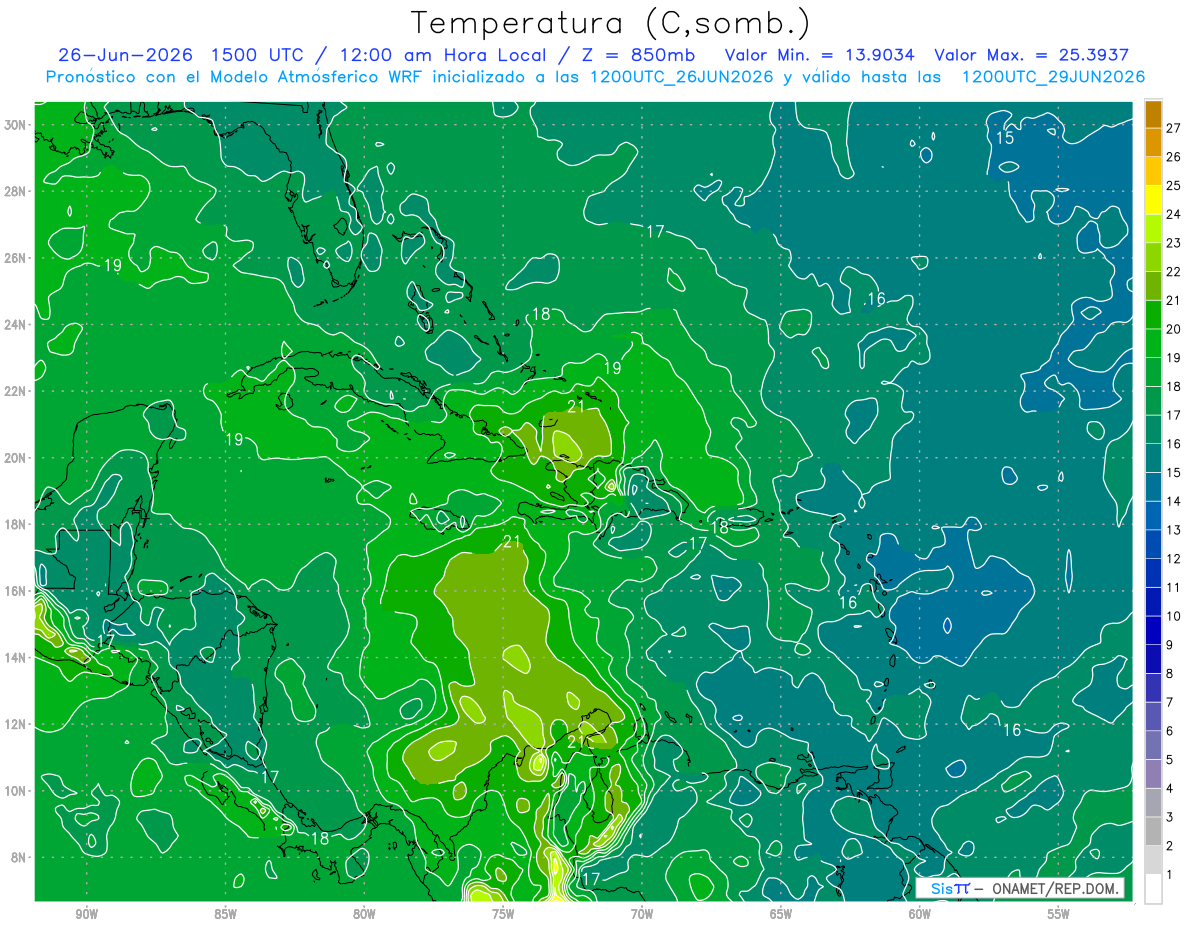Select the valid-until time "1200UTC_29JUN2026"
This screenshot has height=927, width=1200.
click(1053, 77)
